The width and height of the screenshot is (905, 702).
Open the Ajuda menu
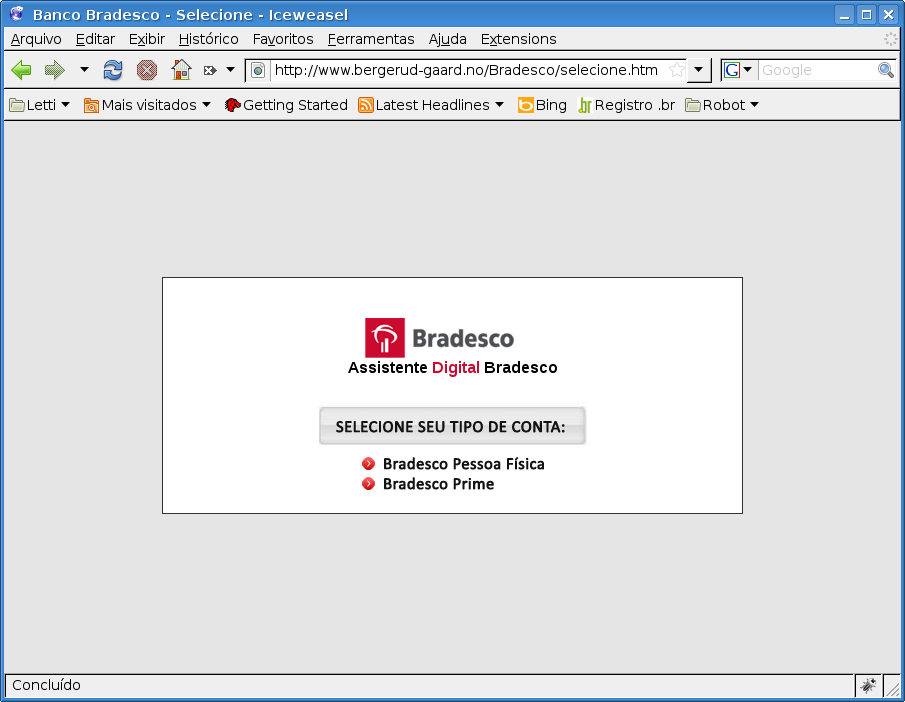(x=447, y=39)
